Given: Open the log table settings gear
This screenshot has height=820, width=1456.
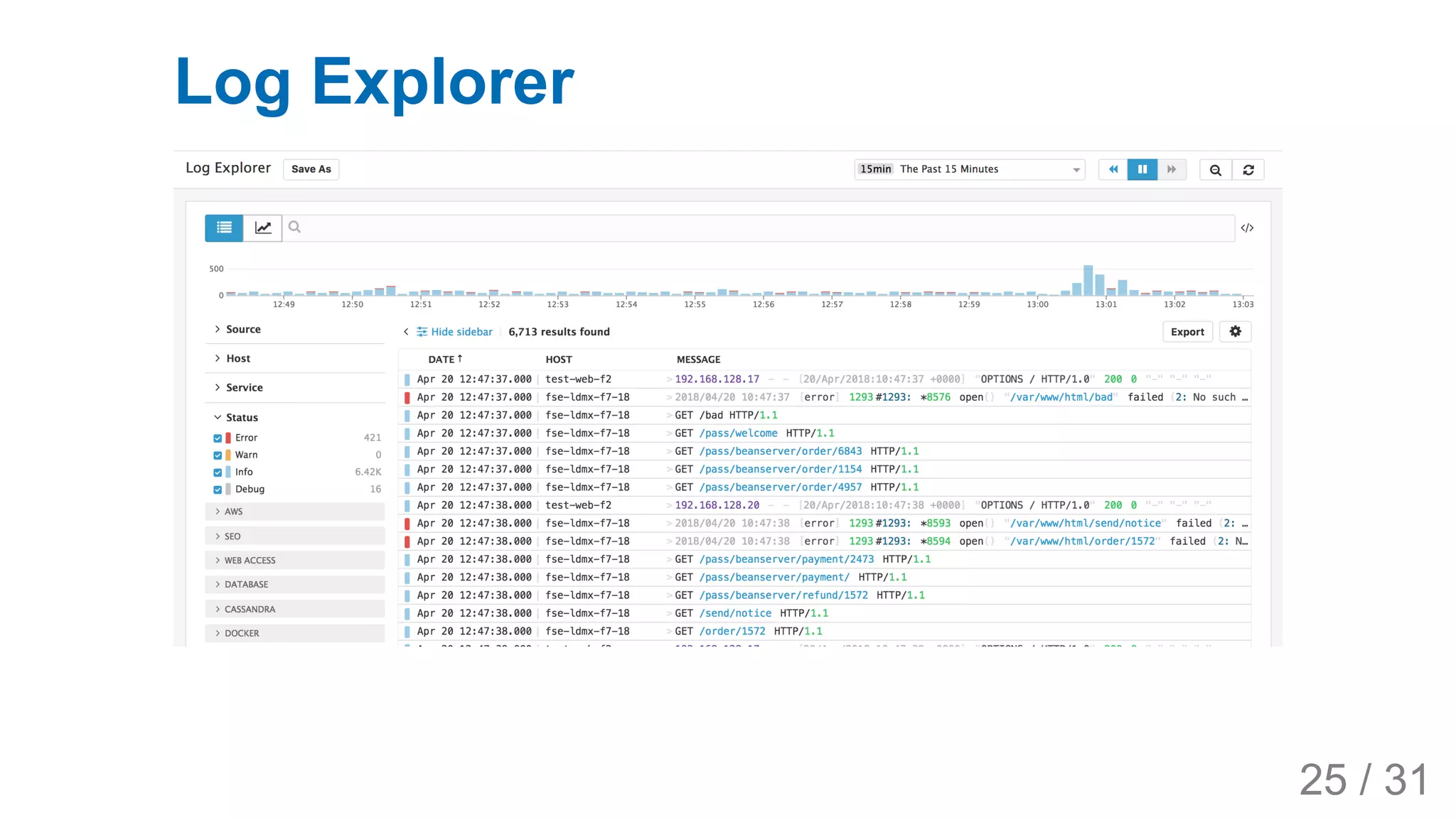Looking at the screenshot, I should click(1236, 331).
